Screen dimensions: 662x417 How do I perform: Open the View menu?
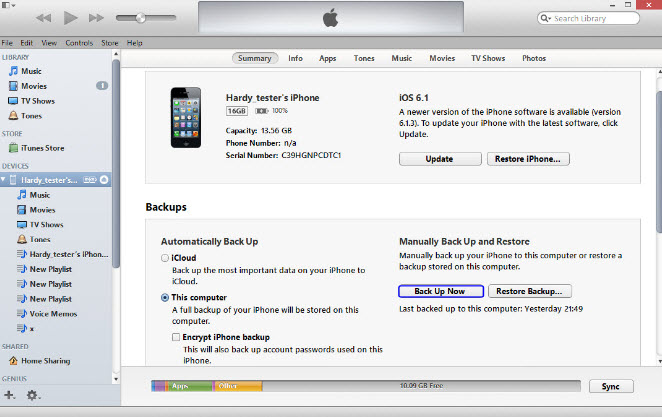[x=49, y=43]
